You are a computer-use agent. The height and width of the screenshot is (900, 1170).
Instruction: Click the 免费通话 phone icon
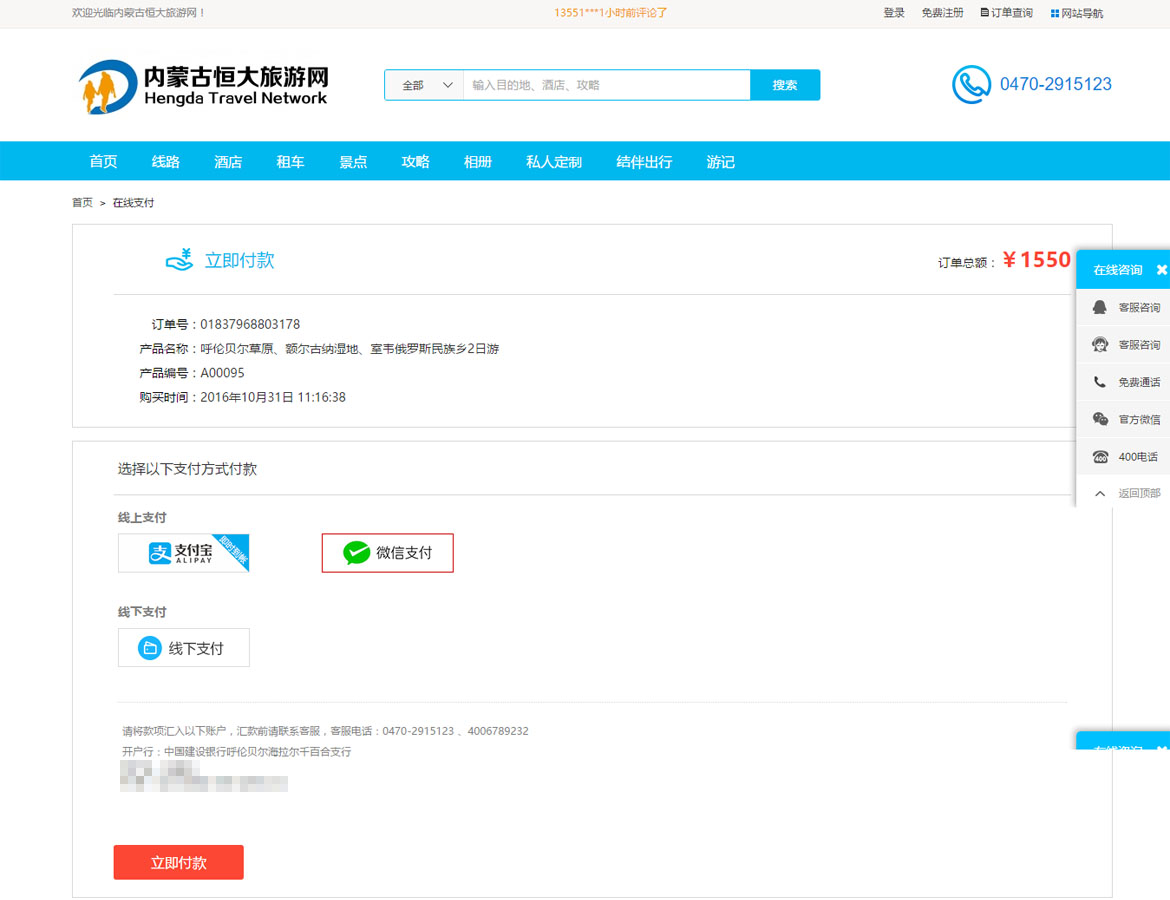coord(1100,382)
